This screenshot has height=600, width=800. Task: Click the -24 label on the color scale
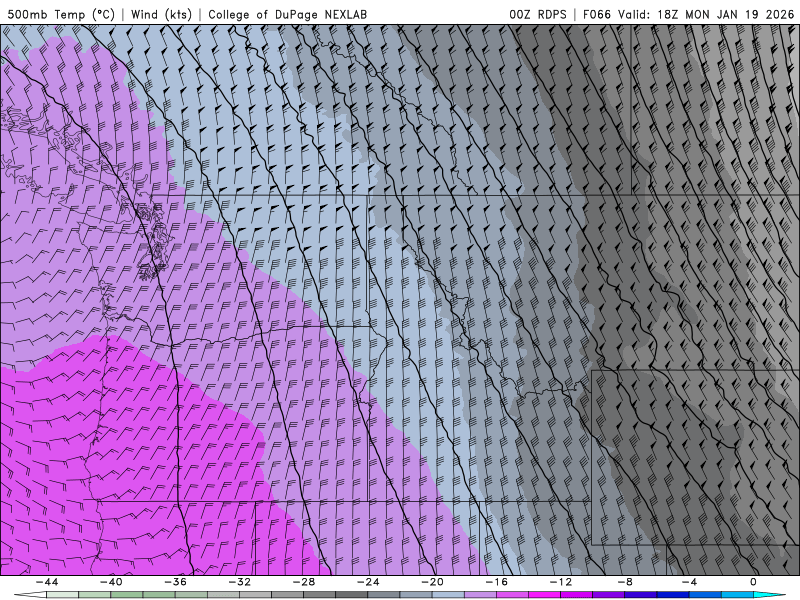click(x=368, y=582)
